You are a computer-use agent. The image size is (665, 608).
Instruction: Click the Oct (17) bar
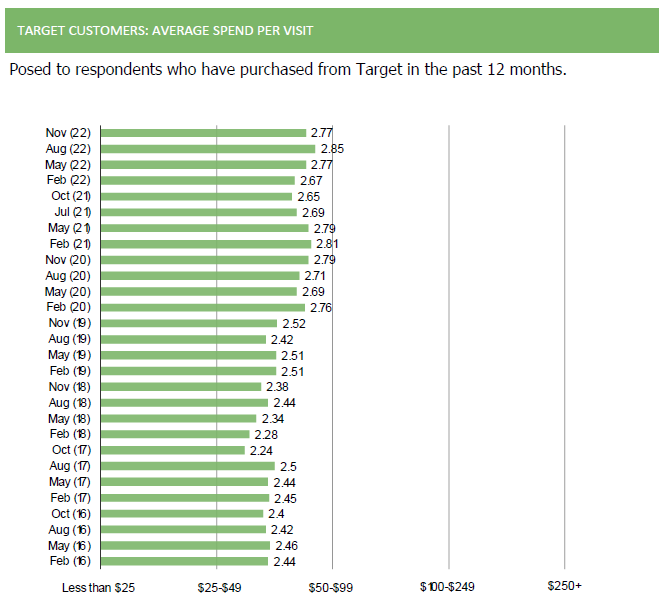(x=173, y=450)
